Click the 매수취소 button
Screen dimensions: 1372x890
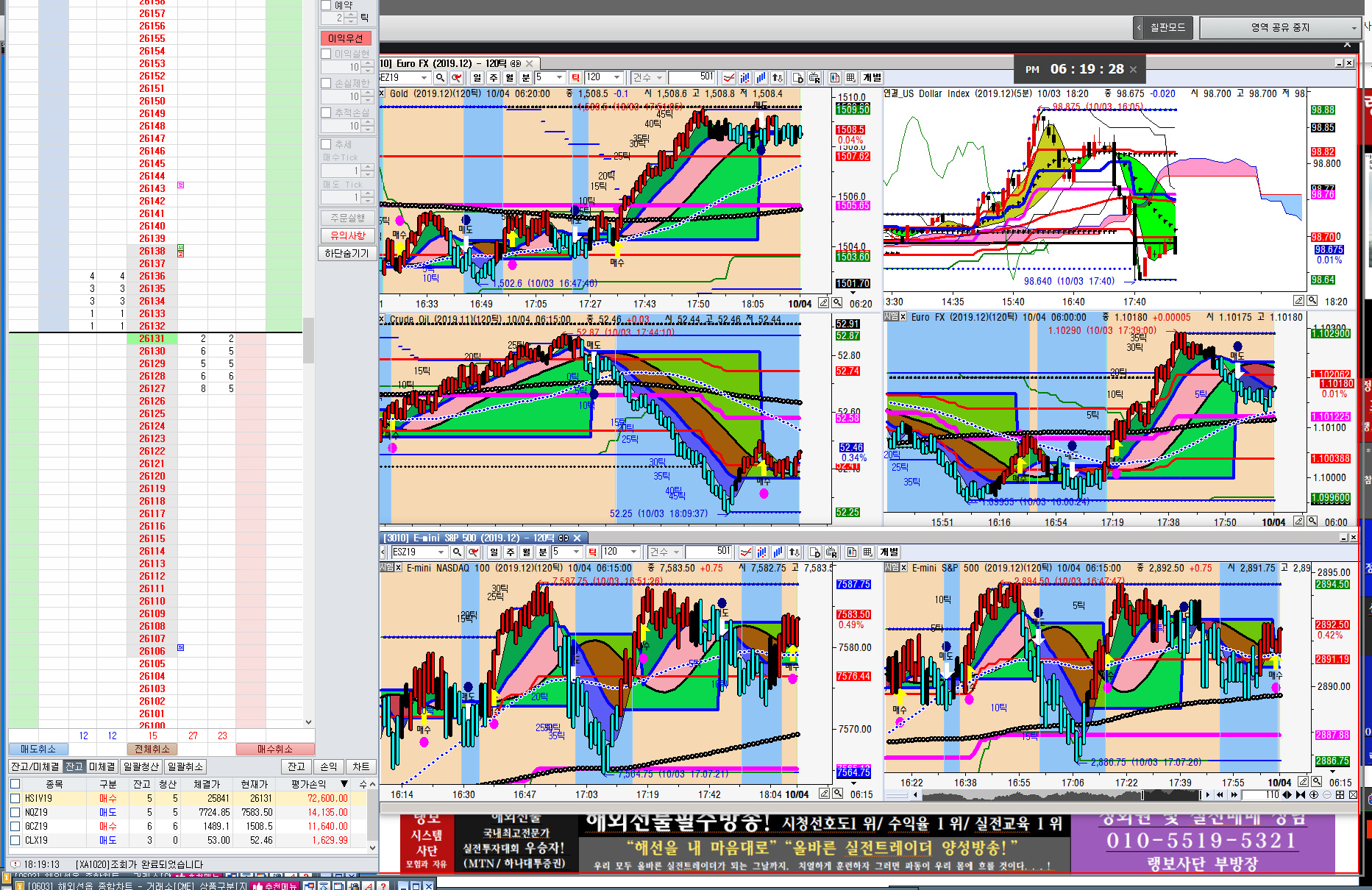coord(275,749)
